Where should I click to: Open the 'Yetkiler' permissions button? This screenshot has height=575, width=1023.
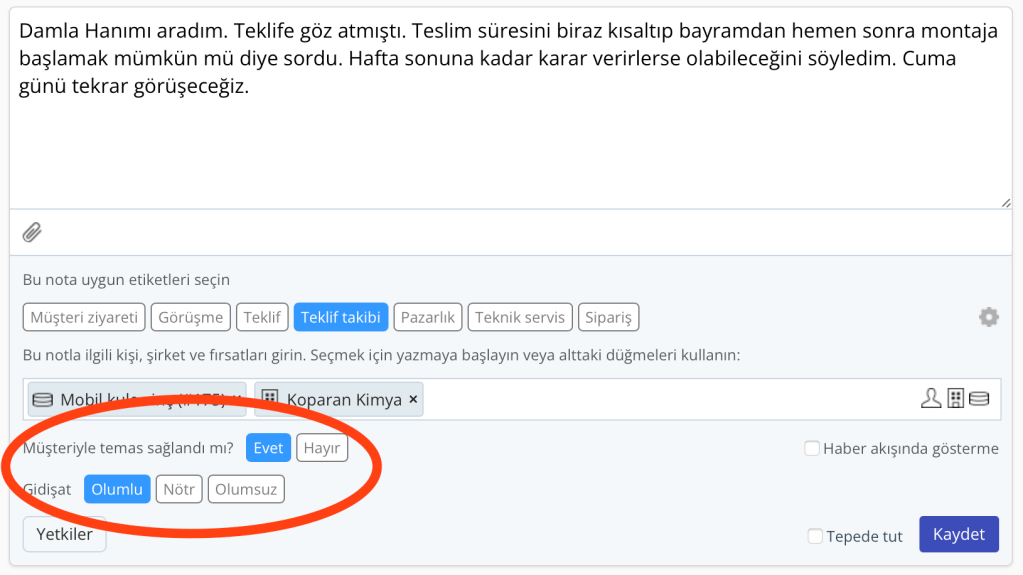coord(64,534)
